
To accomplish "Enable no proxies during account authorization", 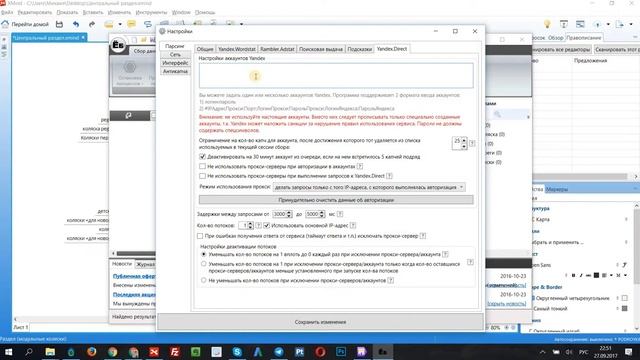I will click(202, 166).
